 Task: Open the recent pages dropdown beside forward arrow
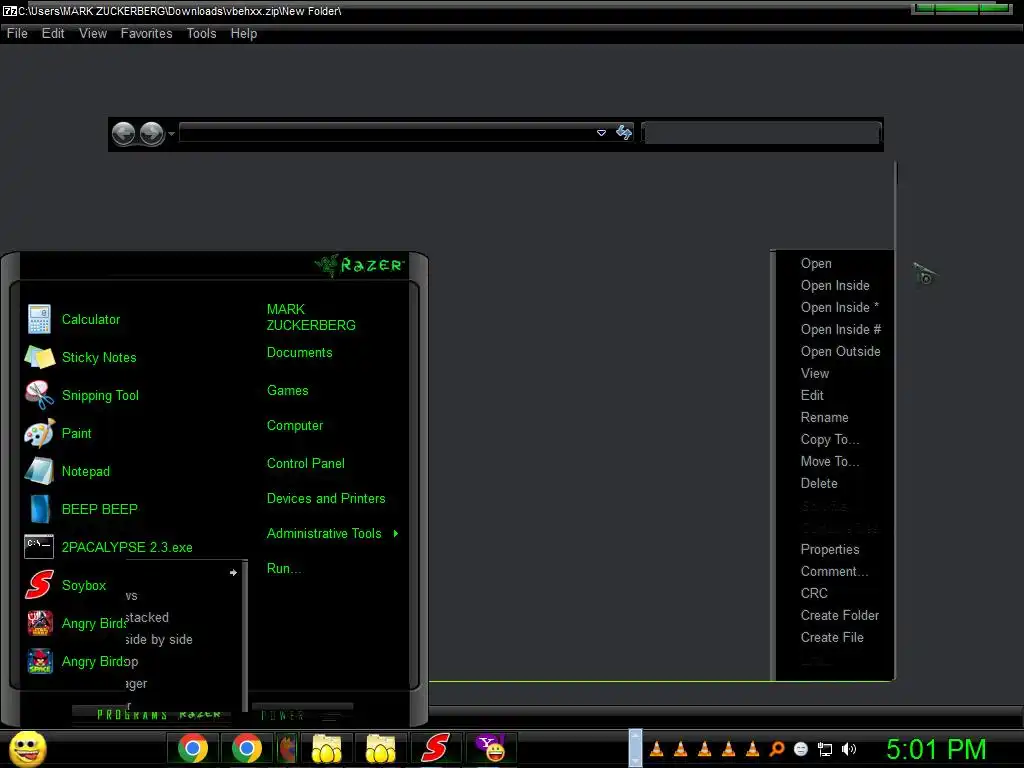(171, 134)
